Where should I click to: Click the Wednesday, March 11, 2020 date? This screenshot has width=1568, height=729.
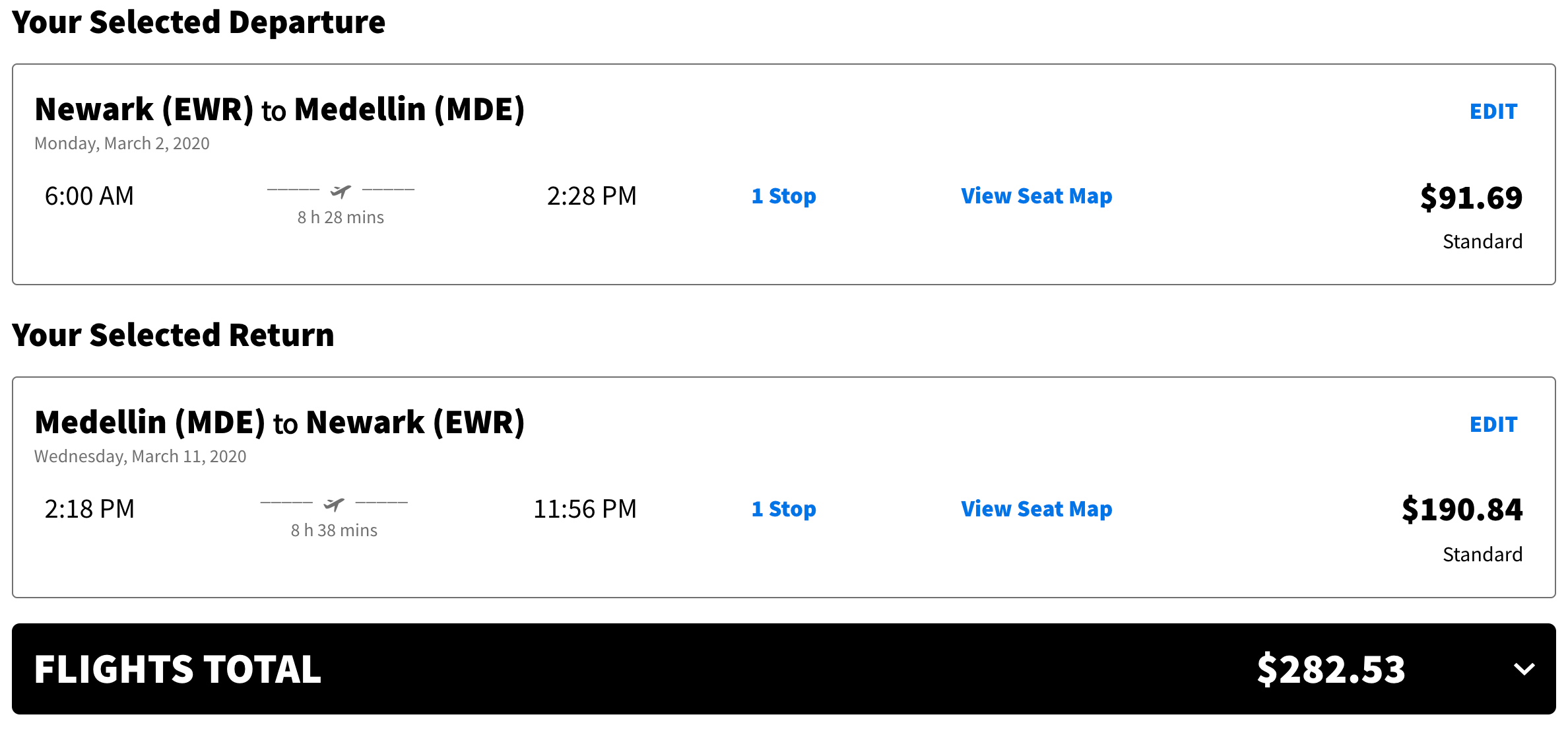(140, 456)
